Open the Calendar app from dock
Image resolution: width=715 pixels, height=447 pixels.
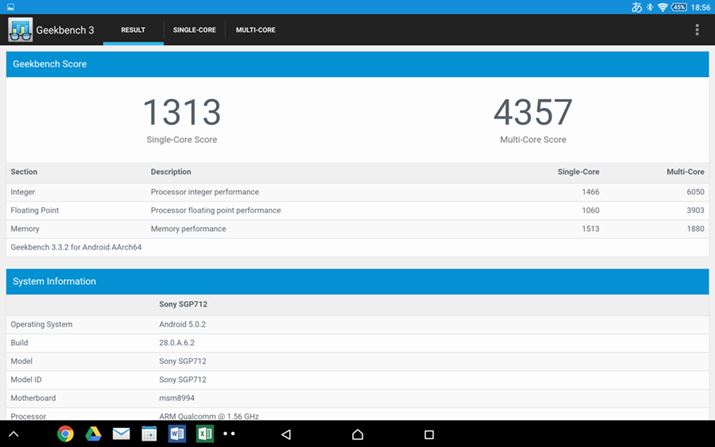149,434
